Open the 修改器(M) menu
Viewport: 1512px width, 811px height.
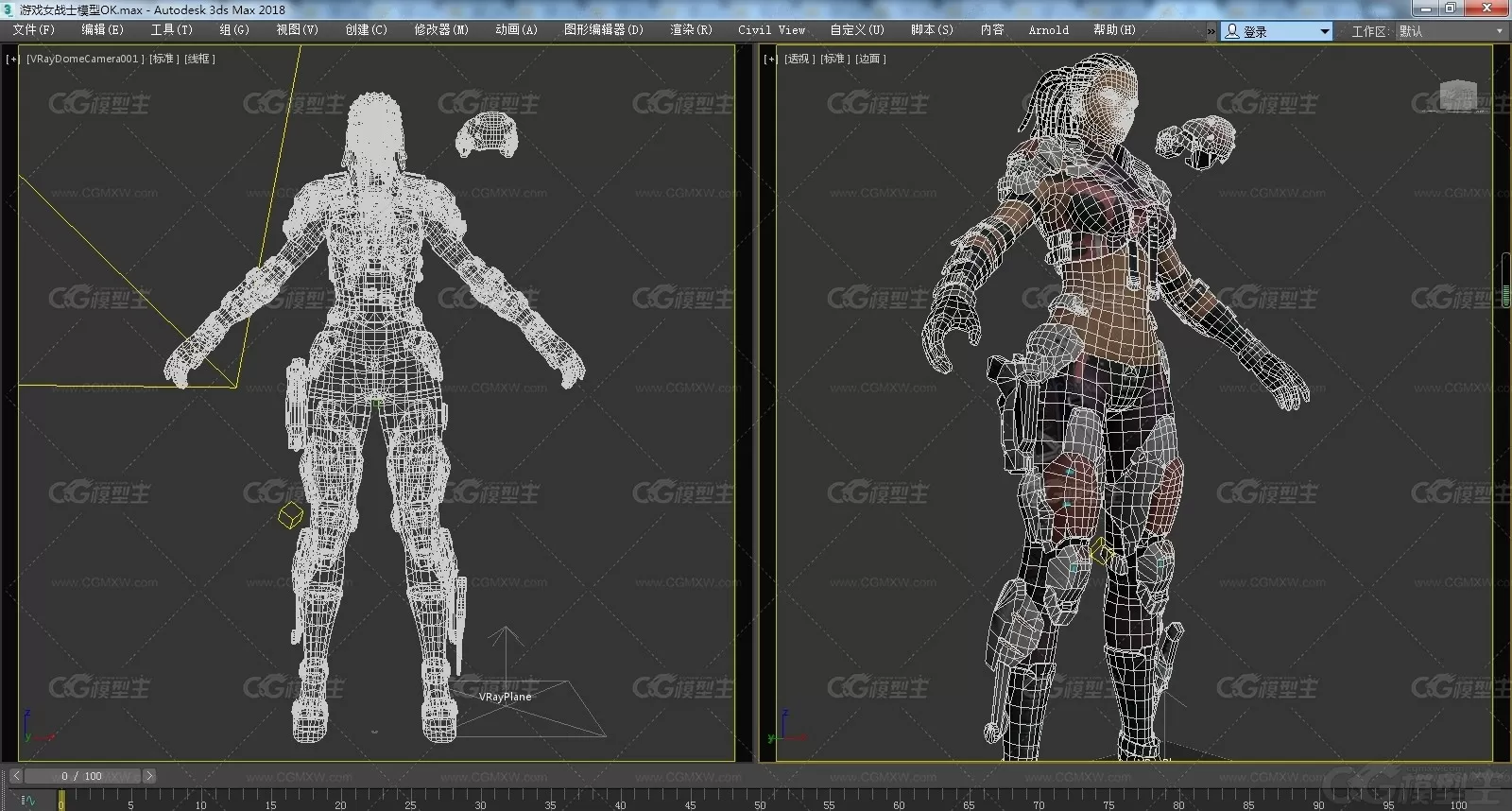441,30
